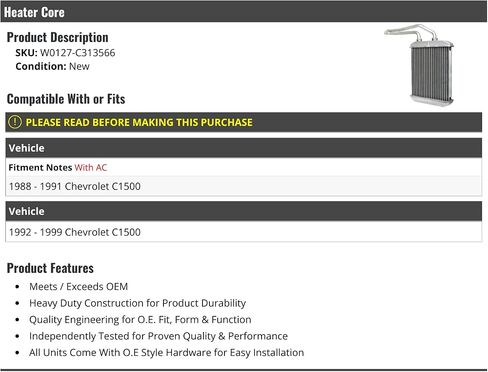Click the 'Compatible With or Fits' heading
The height and width of the screenshot is (372, 488).
[x=66, y=99]
